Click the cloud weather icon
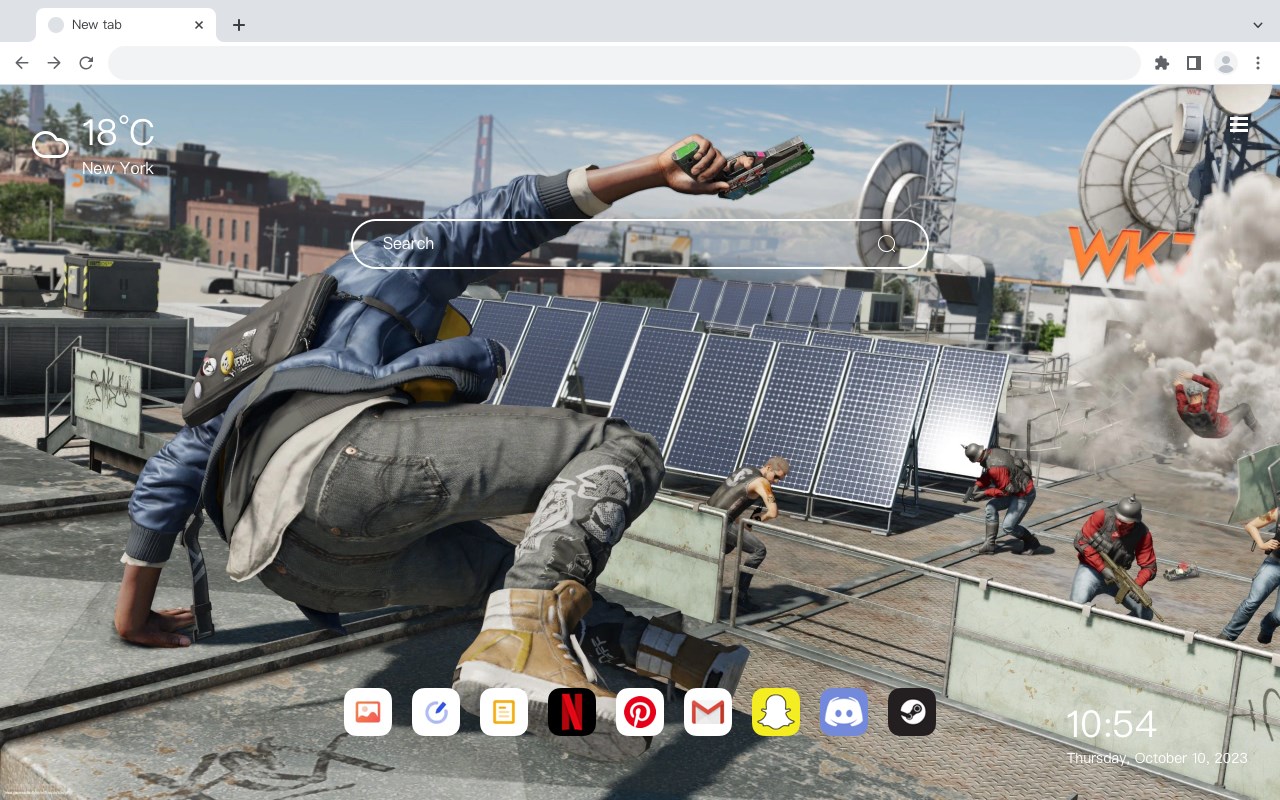This screenshot has height=800, width=1280. click(x=50, y=145)
